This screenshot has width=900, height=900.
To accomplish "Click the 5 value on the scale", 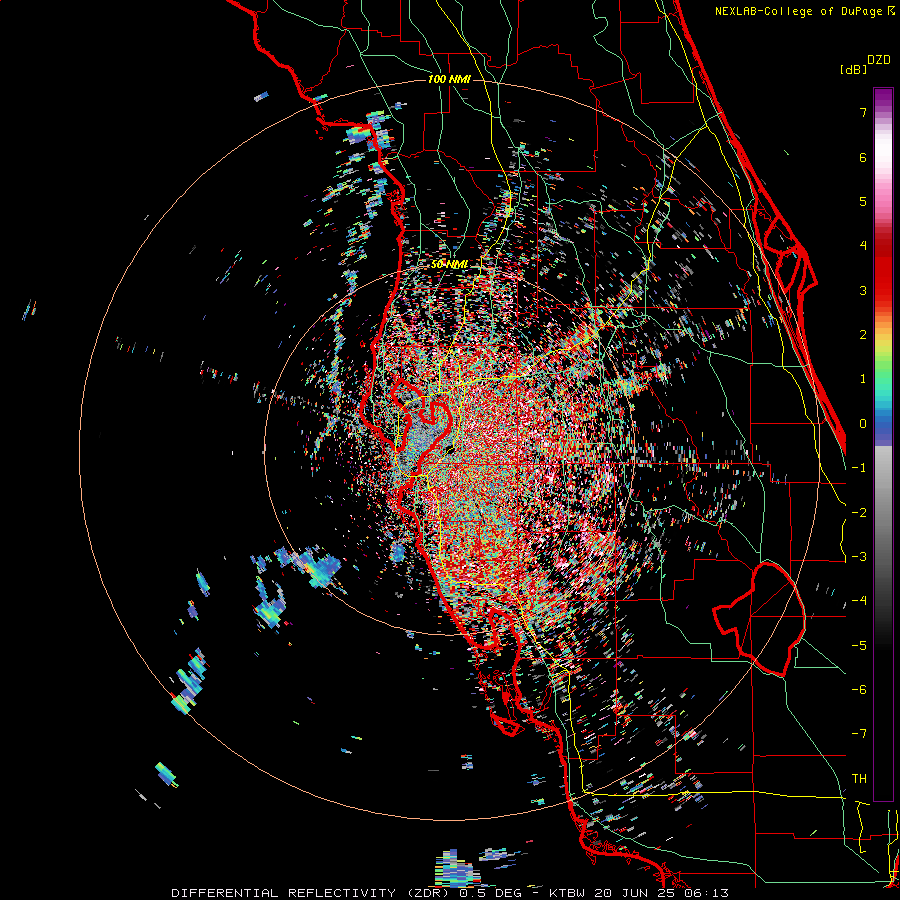I will pos(863,201).
